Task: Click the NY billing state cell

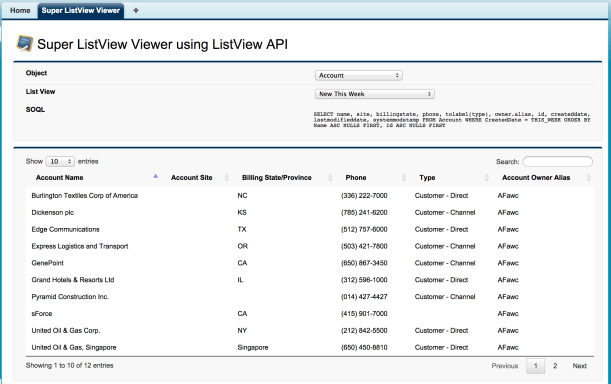Action: point(242,331)
